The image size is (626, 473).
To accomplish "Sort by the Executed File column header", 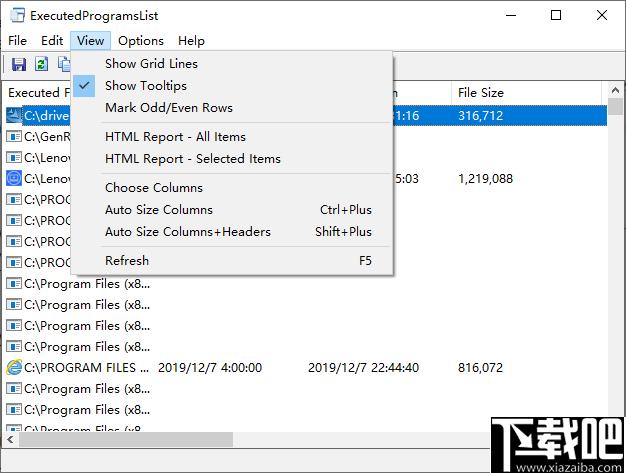I will coord(39,93).
